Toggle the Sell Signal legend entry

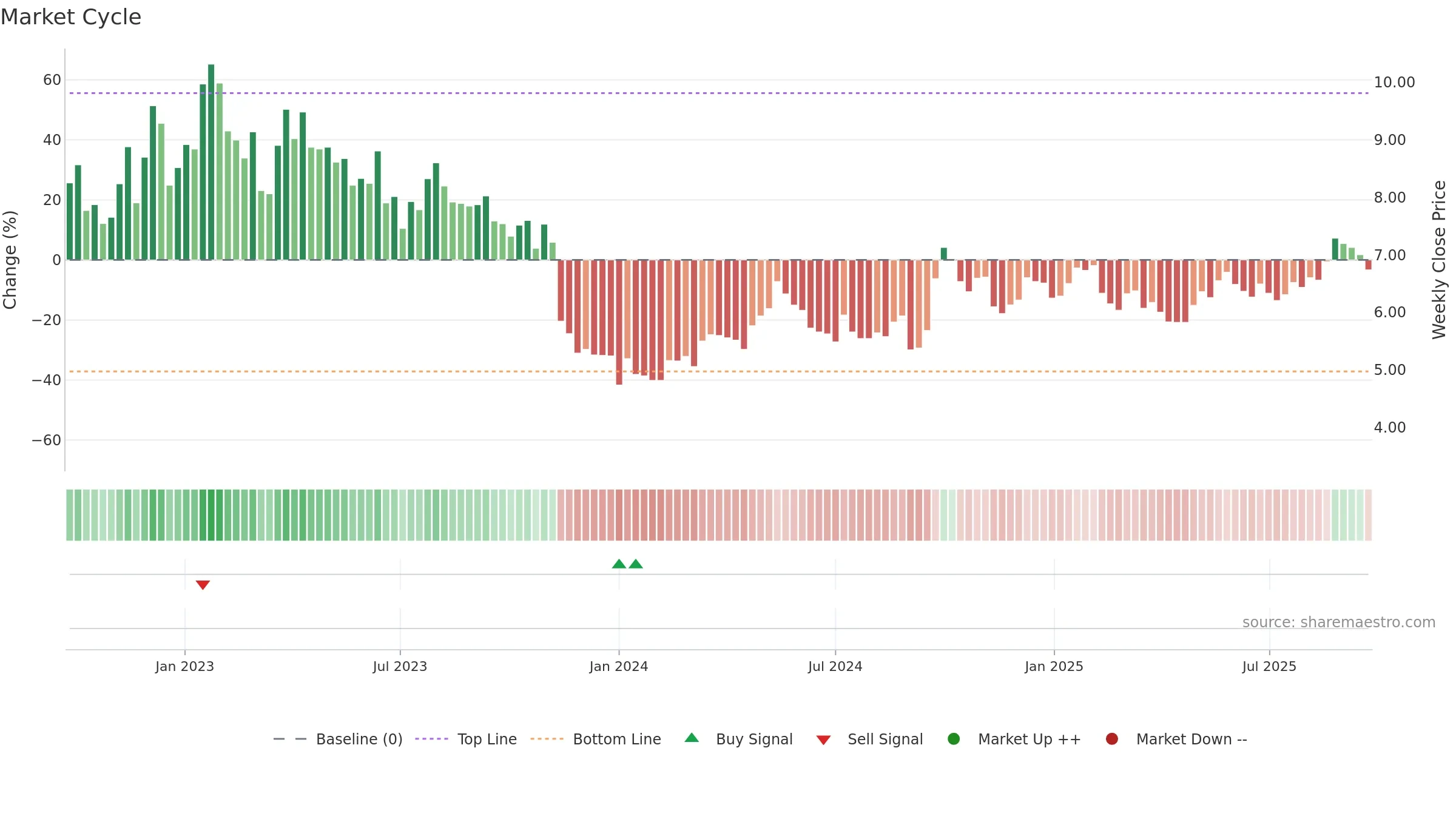point(869,739)
